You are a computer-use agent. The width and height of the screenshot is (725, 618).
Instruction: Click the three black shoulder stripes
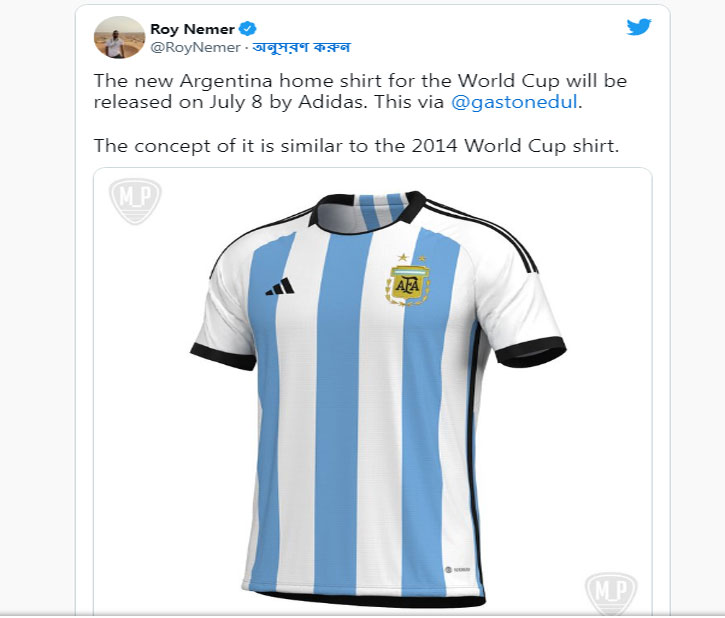pyautogui.click(x=481, y=233)
